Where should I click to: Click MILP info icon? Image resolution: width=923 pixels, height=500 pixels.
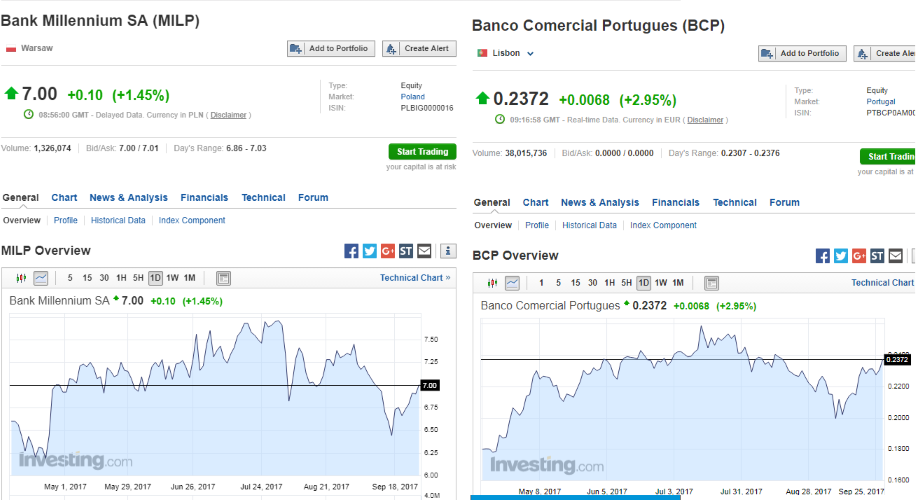(x=448, y=251)
